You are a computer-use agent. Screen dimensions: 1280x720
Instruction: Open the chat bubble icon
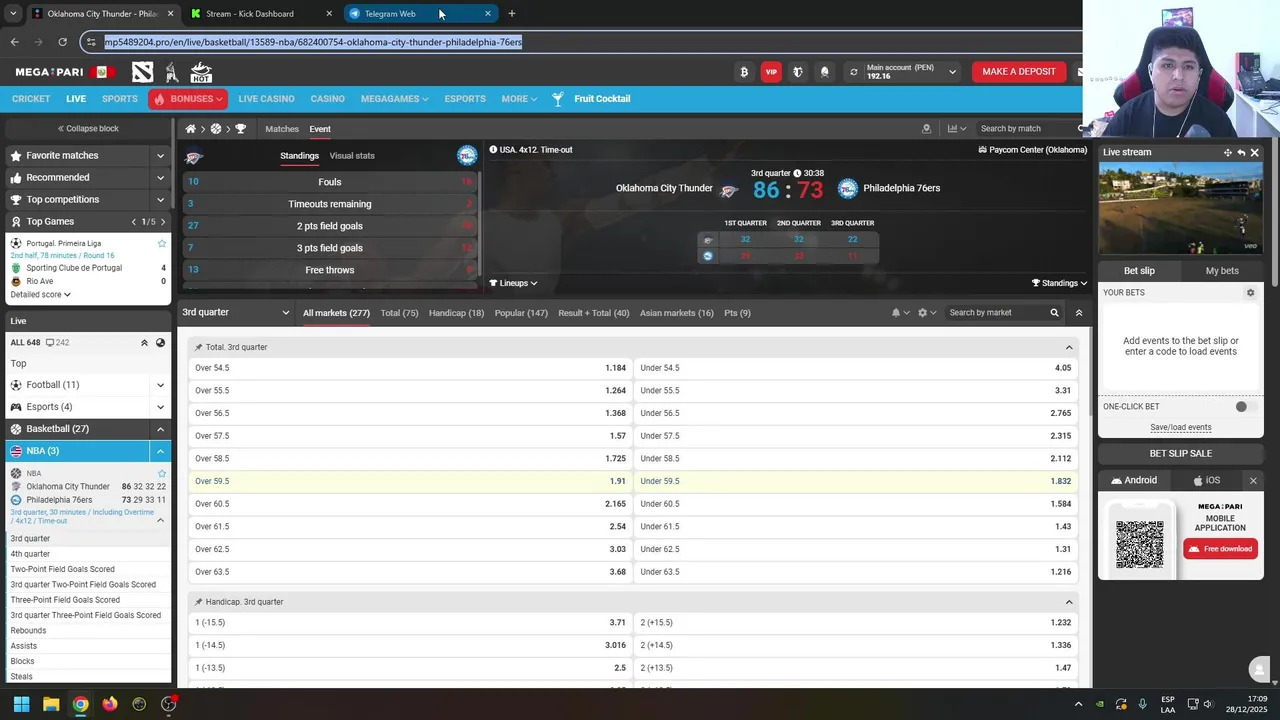[1259, 669]
